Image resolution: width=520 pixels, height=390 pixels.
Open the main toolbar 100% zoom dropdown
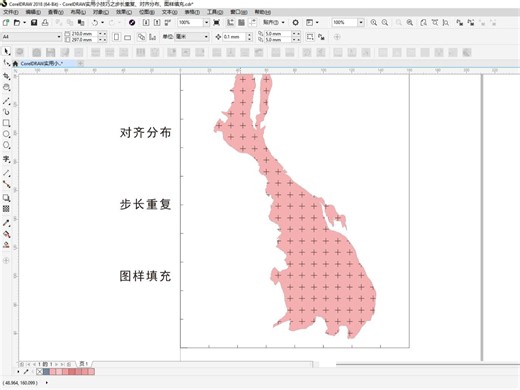(206, 23)
